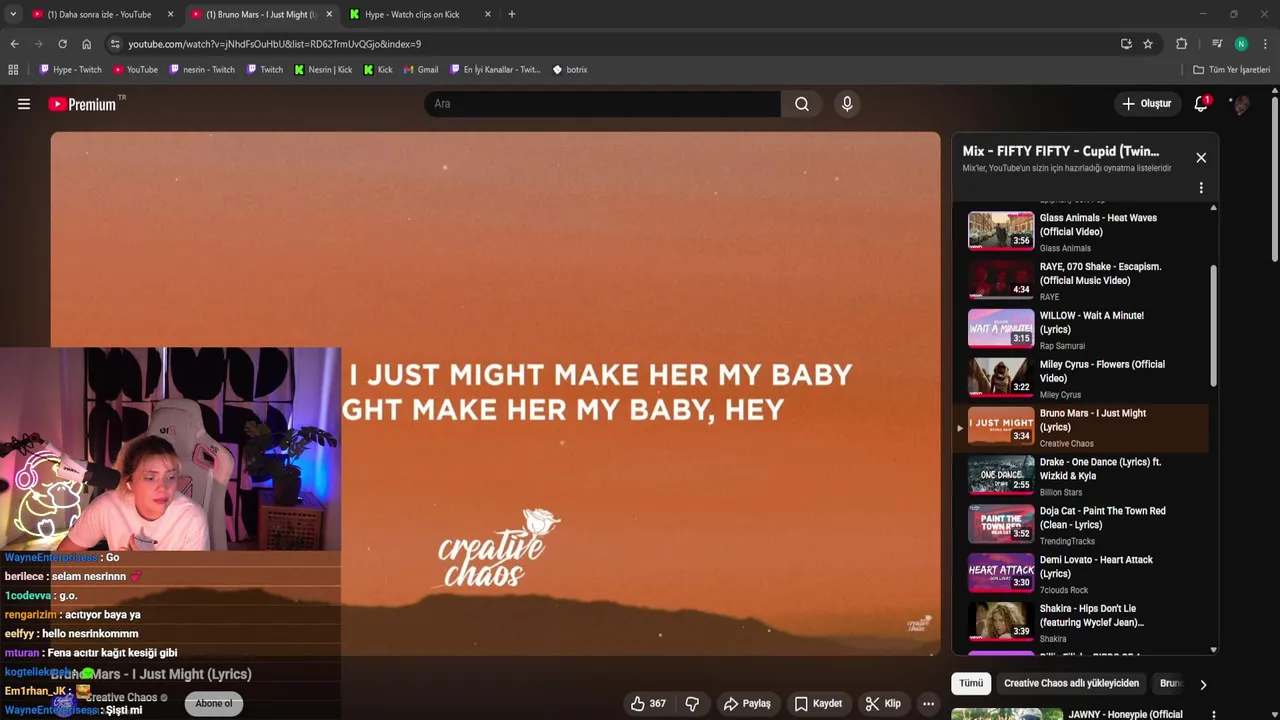Click the Abone ol subscribe button
Image resolution: width=1280 pixels, height=720 pixels.
[213, 704]
